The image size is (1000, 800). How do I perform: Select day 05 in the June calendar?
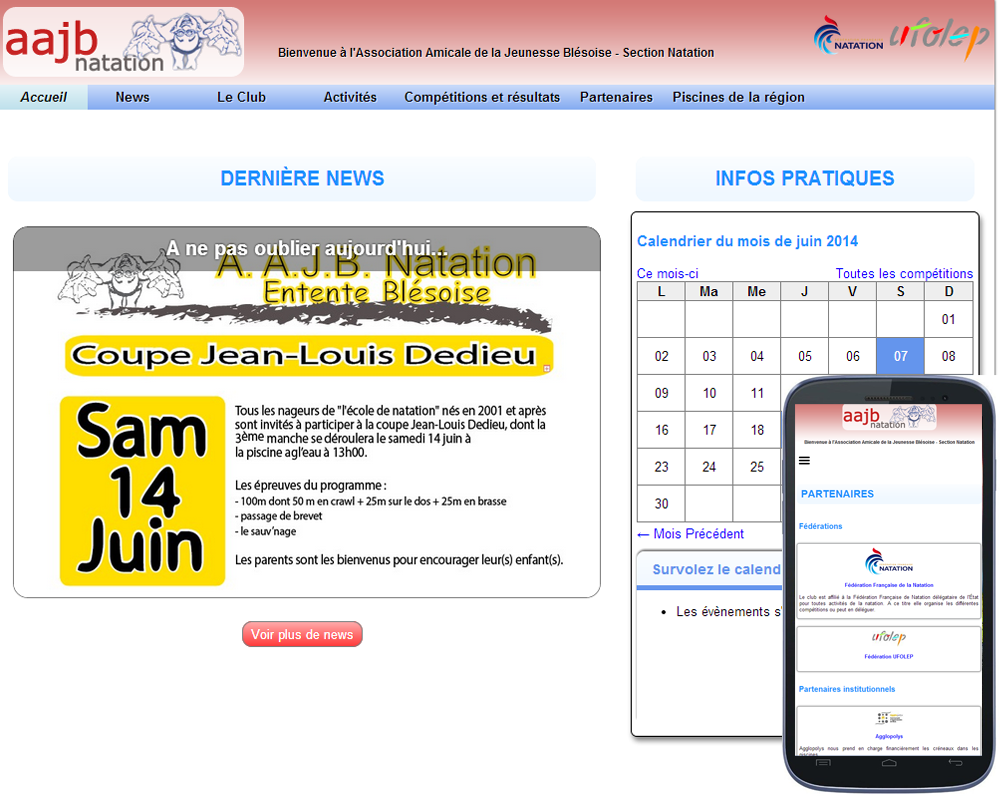point(805,356)
